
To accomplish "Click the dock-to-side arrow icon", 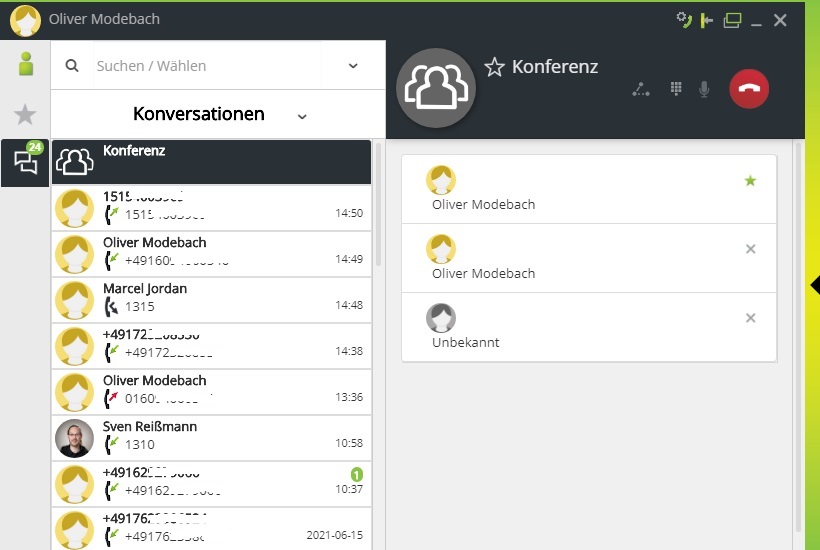I will click(x=708, y=20).
